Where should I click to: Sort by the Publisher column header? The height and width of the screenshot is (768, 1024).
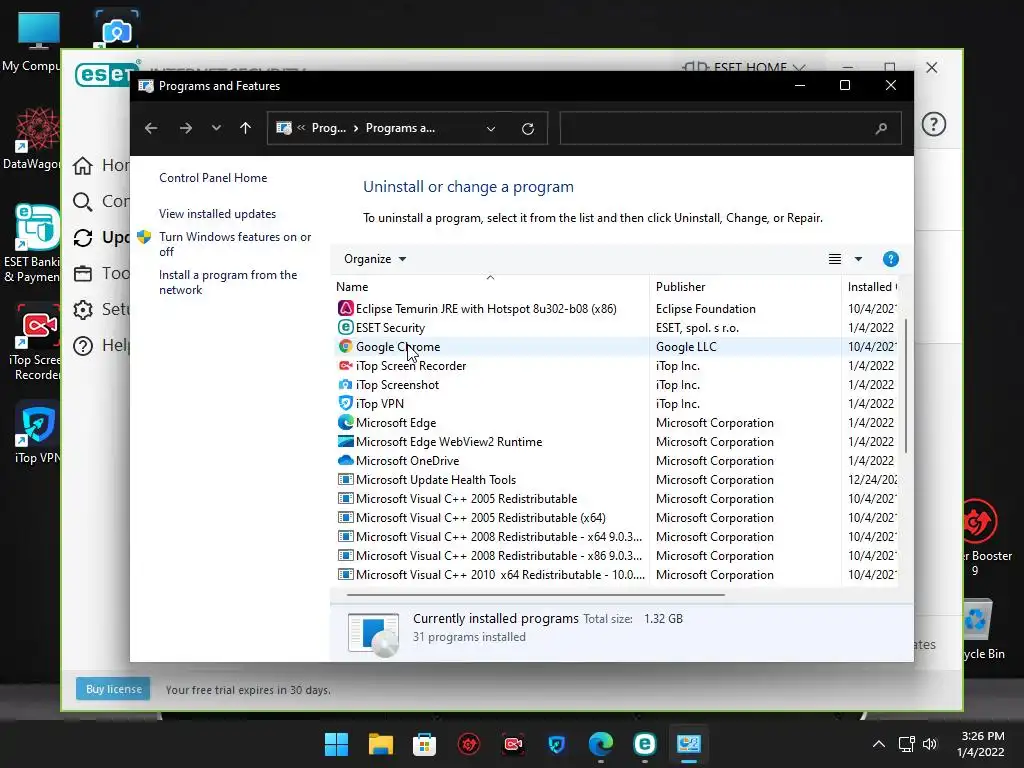coord(680,287)
